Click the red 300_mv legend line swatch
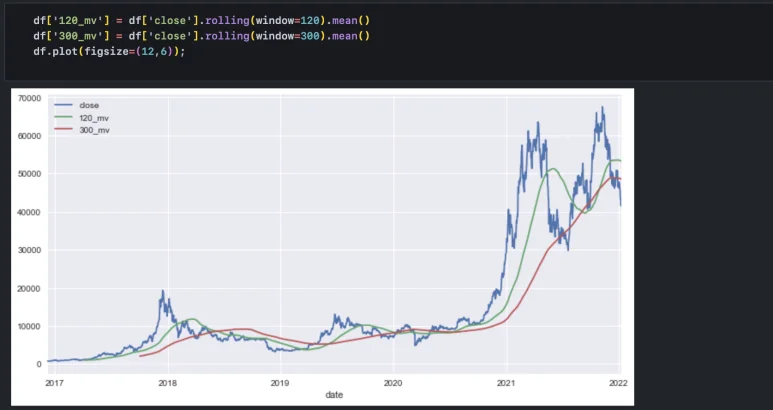 (65, 130)
